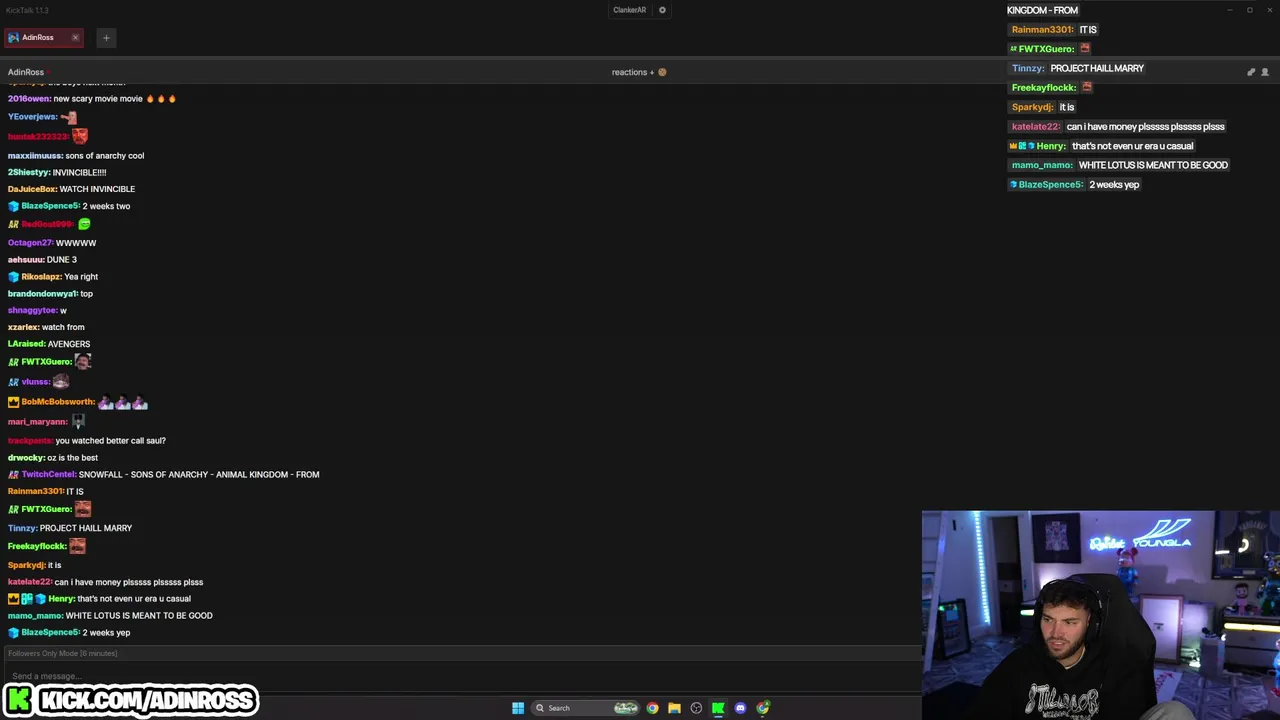1280x720 pixels.
Task: Click the pin icon in chat header
Action: (1251, 72)
